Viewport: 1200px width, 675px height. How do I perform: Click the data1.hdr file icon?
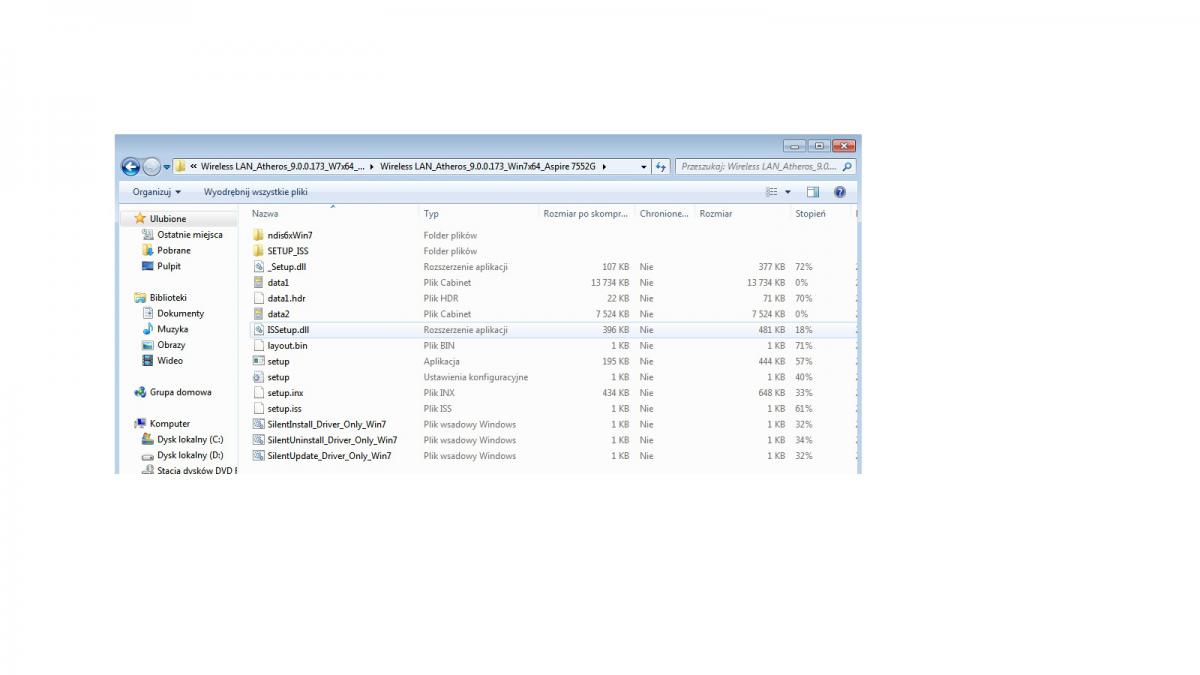click(x=258, y=298)
